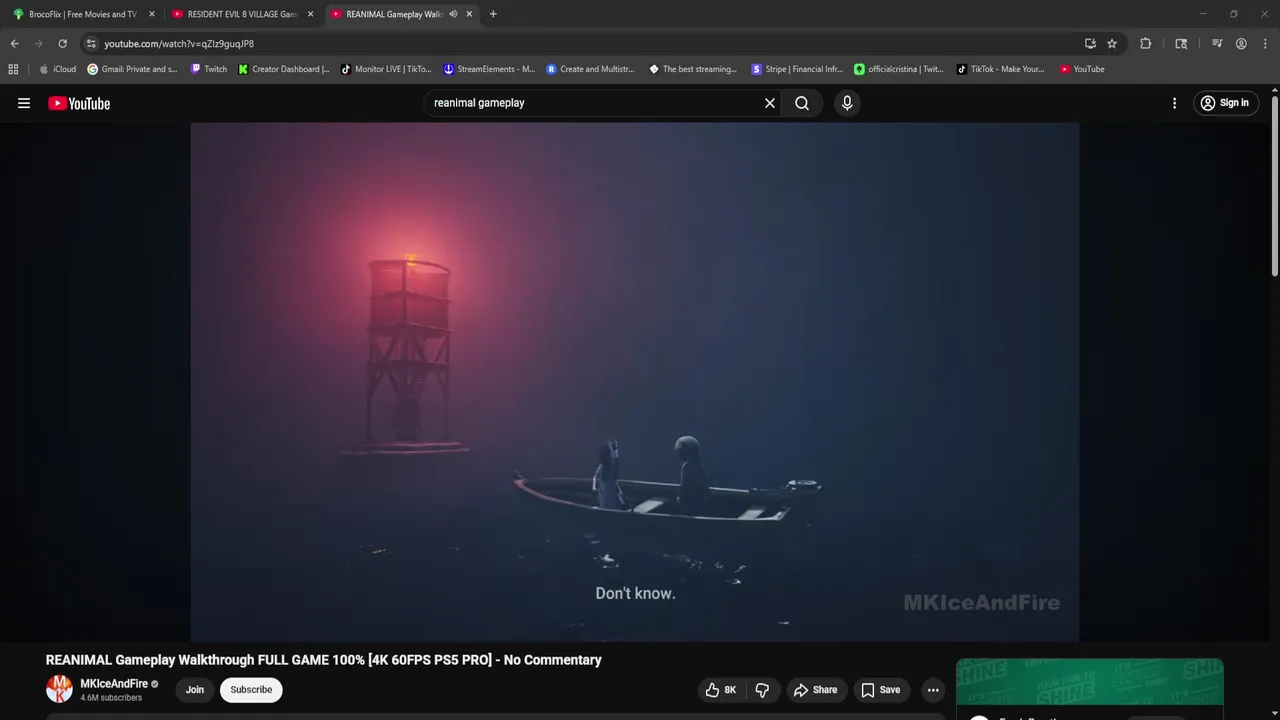
Task: Close the BrocoFlix tab
Action: [152, 14]
